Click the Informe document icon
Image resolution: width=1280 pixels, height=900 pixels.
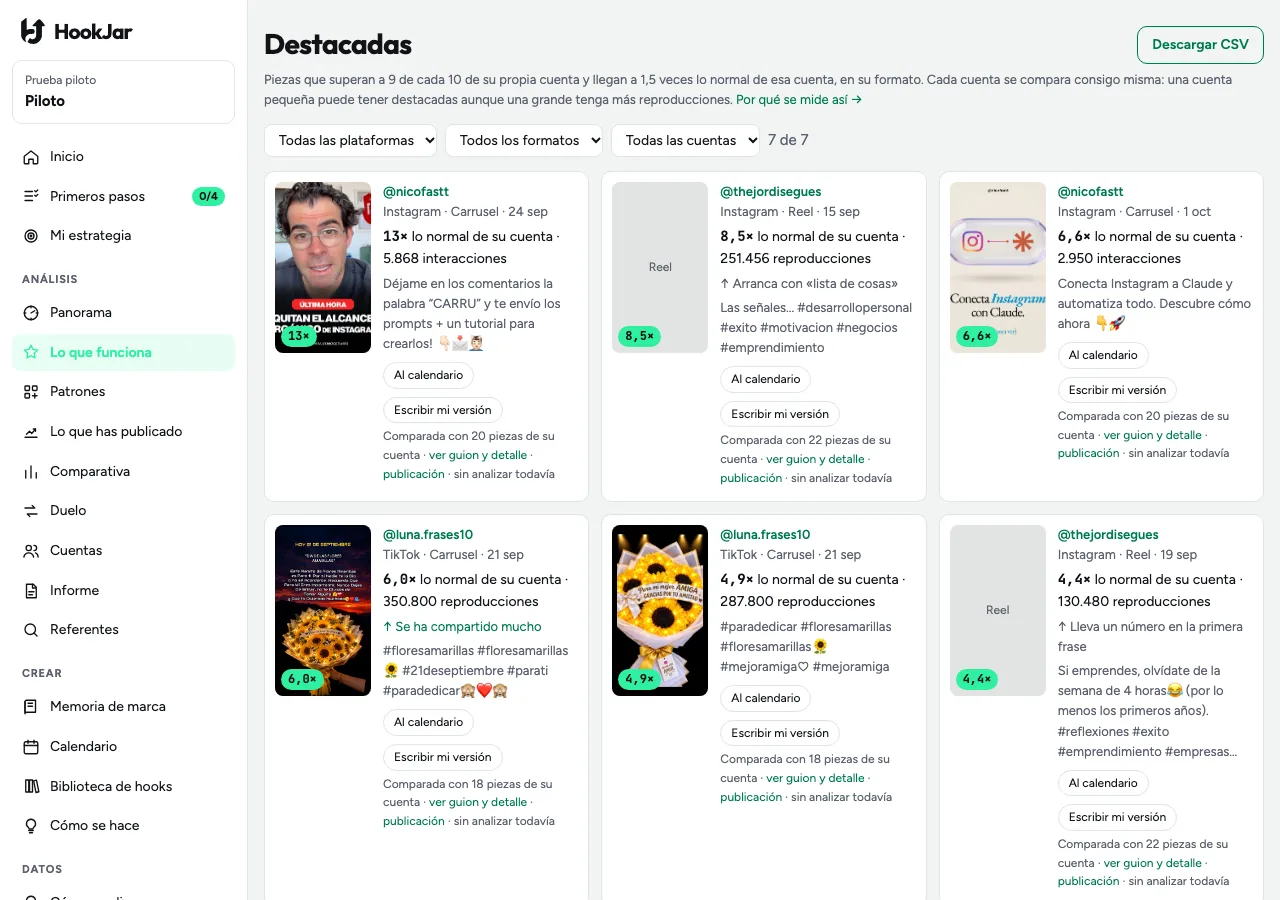31,590
